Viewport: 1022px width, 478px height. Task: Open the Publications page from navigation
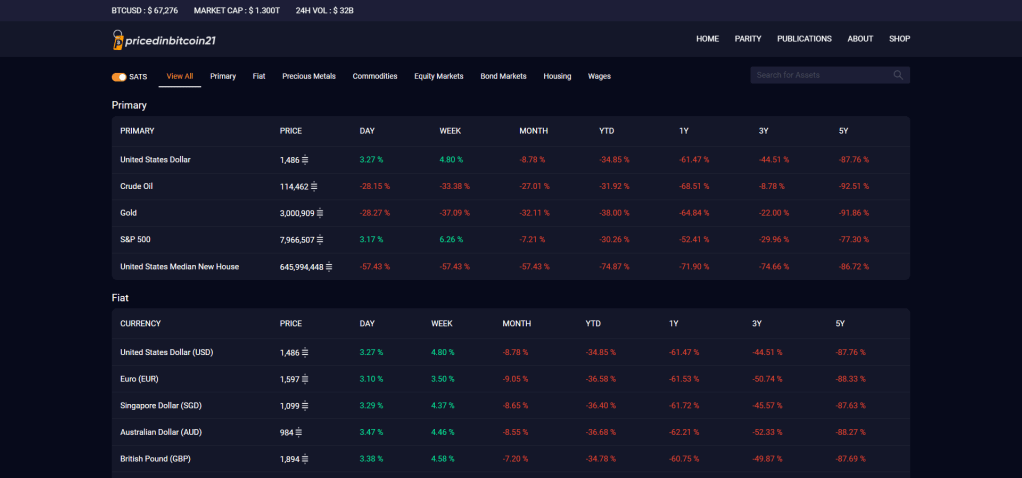(804, 39)
